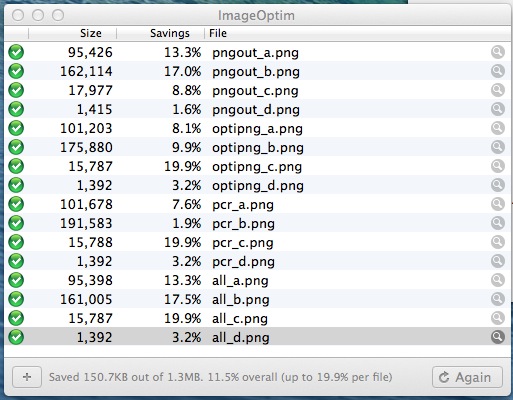Click size value 191,583

86,223
